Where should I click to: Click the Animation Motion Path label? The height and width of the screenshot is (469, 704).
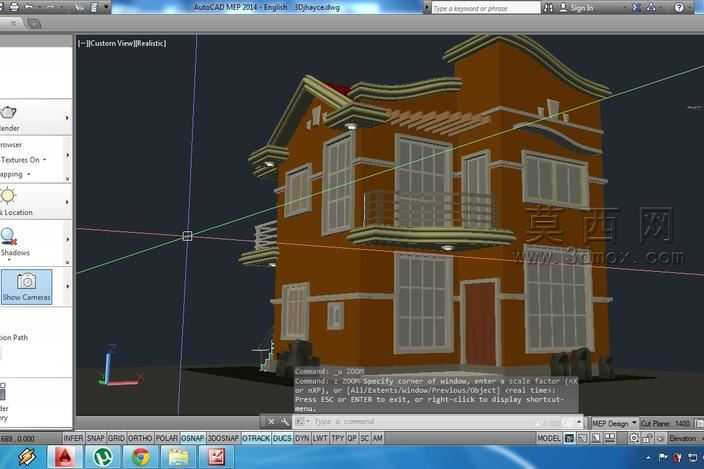pyautogui.click(x=13, y=338)
